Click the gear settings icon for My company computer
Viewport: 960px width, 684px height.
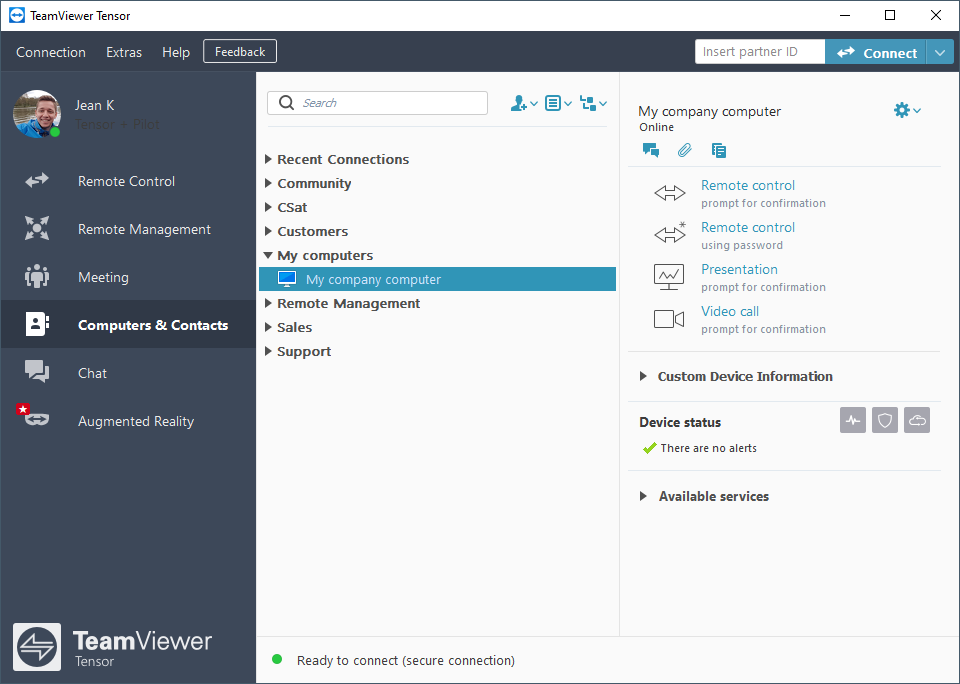(x=901, y=110)
